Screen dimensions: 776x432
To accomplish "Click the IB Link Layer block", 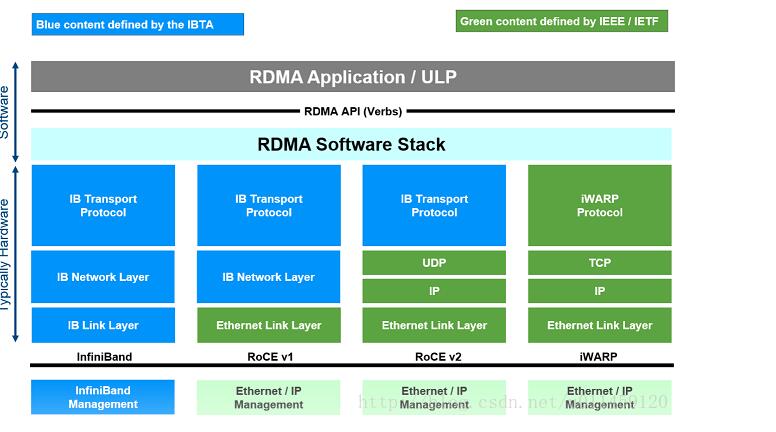I will [x=103, y=325].
